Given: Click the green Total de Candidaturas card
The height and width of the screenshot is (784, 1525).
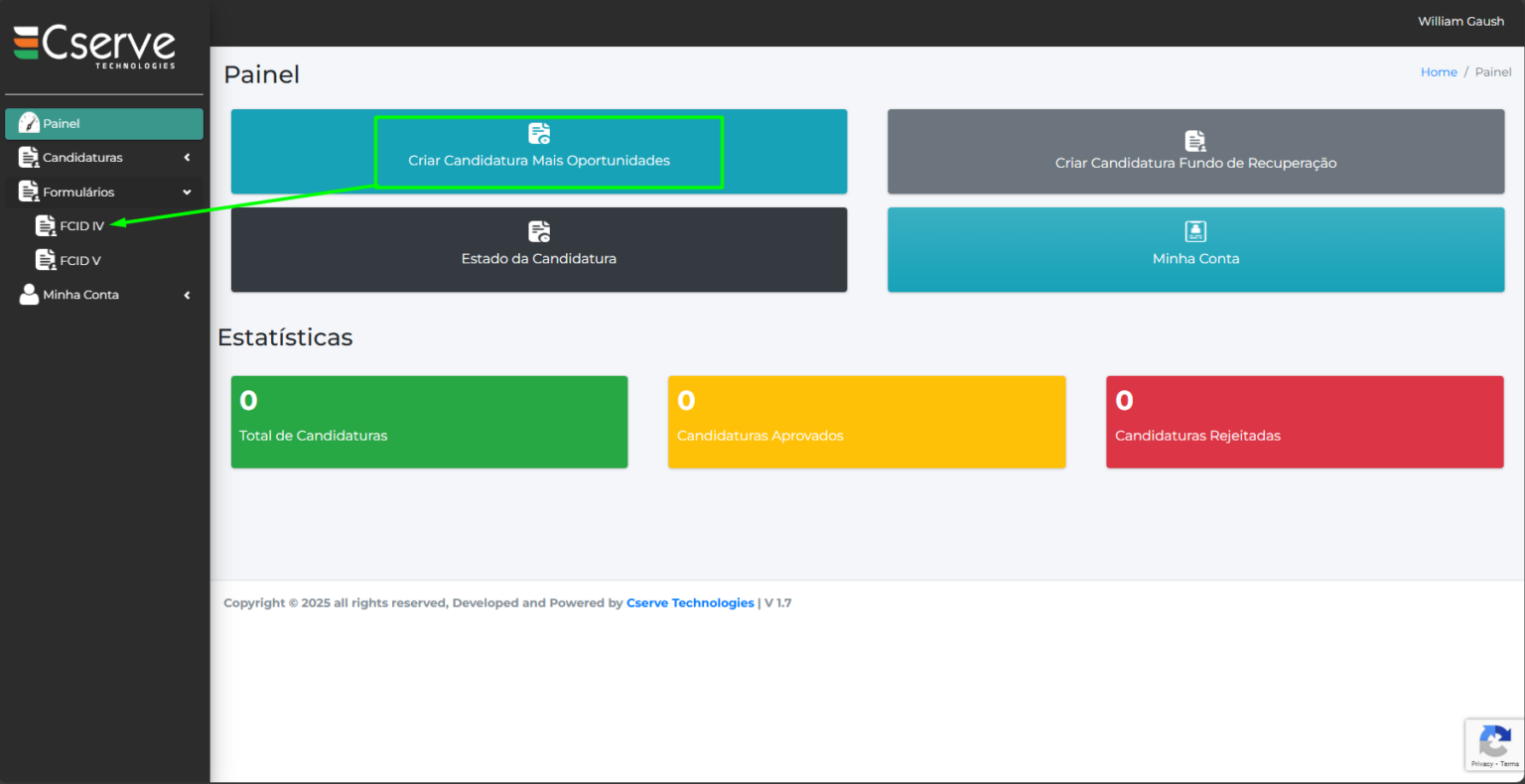Looking at the screenshot, I should coord(429,422).
